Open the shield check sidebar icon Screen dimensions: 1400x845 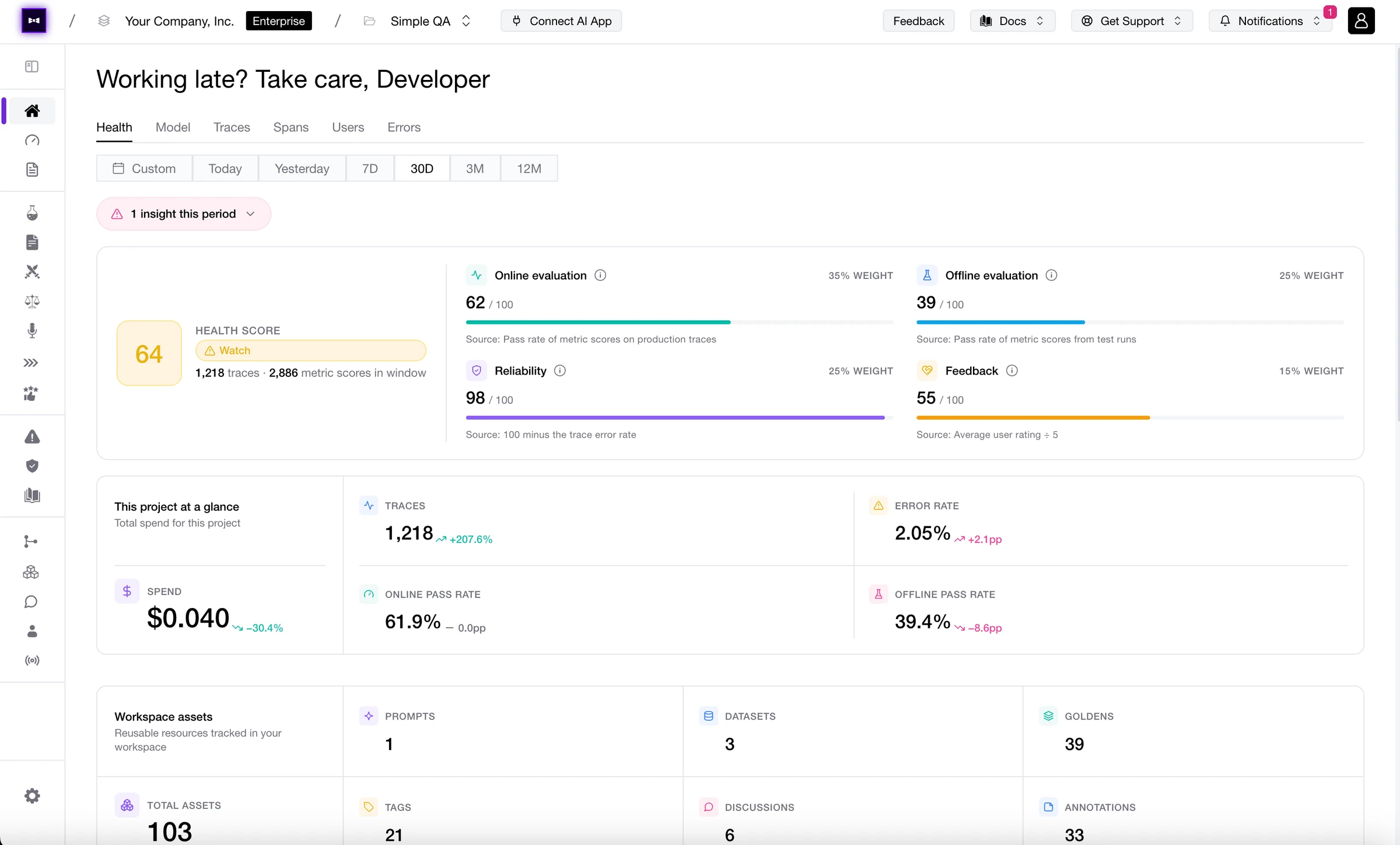32,466
